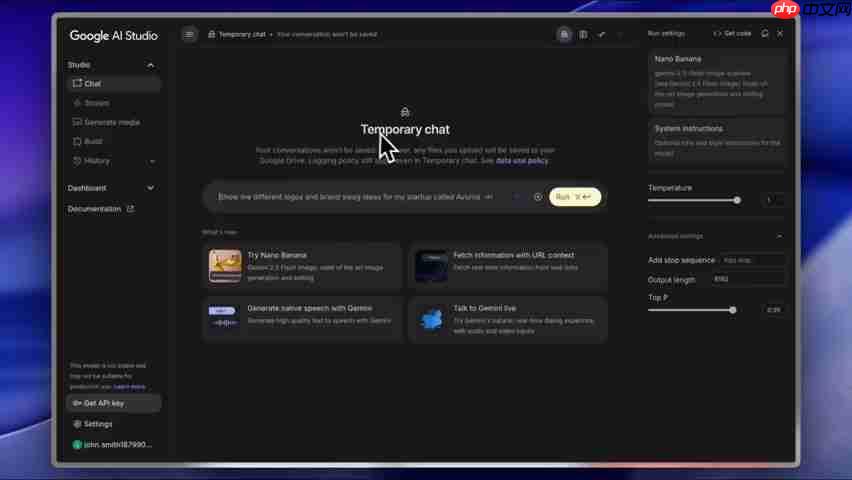Image resolution: width=852 pixels, height=480 pixels.
Task: Click the Temporary chat heading
Action: (x=405, y=129)
